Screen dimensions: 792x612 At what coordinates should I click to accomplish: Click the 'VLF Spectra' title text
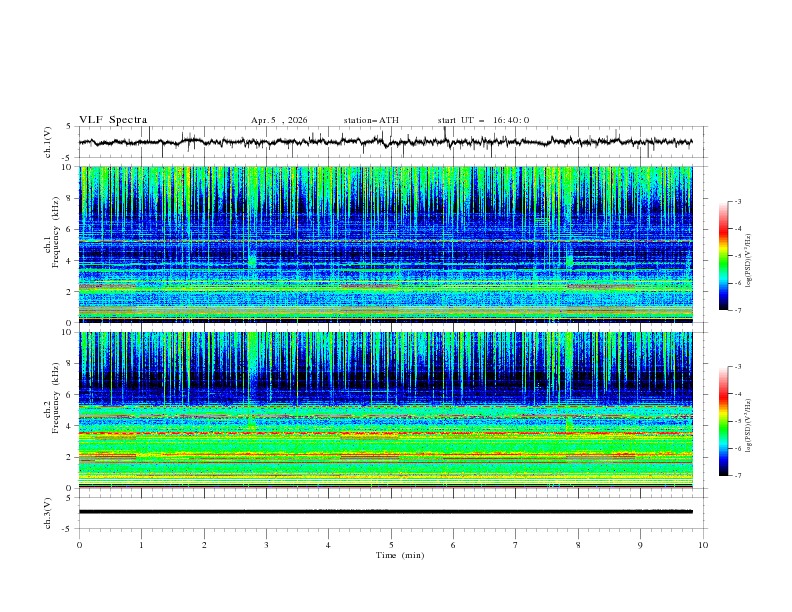click(x=113, y=120)
